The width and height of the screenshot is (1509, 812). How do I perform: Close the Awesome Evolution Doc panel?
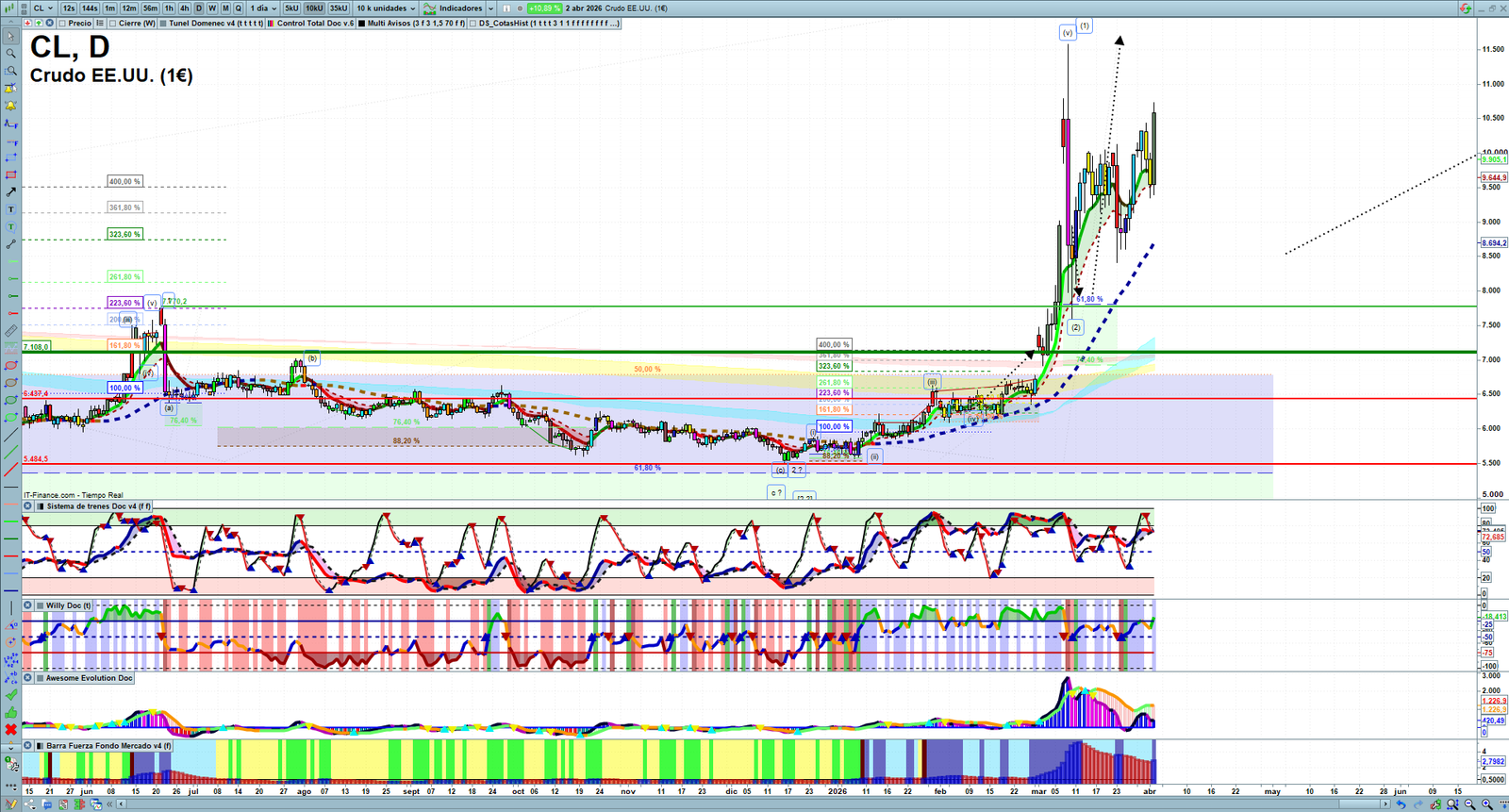(x=27, y=678)
